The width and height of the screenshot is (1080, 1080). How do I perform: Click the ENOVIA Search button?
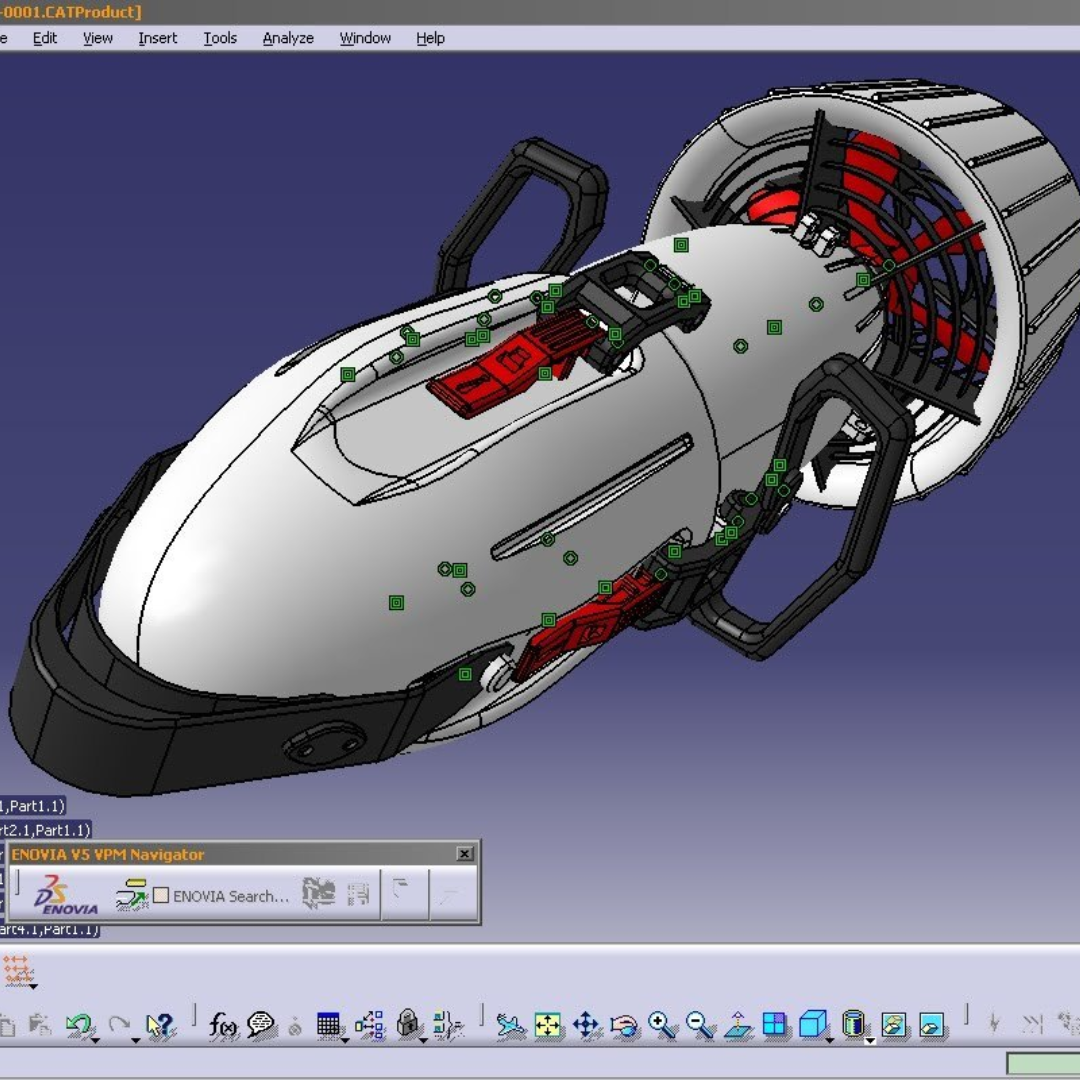[x=230, y=897]
